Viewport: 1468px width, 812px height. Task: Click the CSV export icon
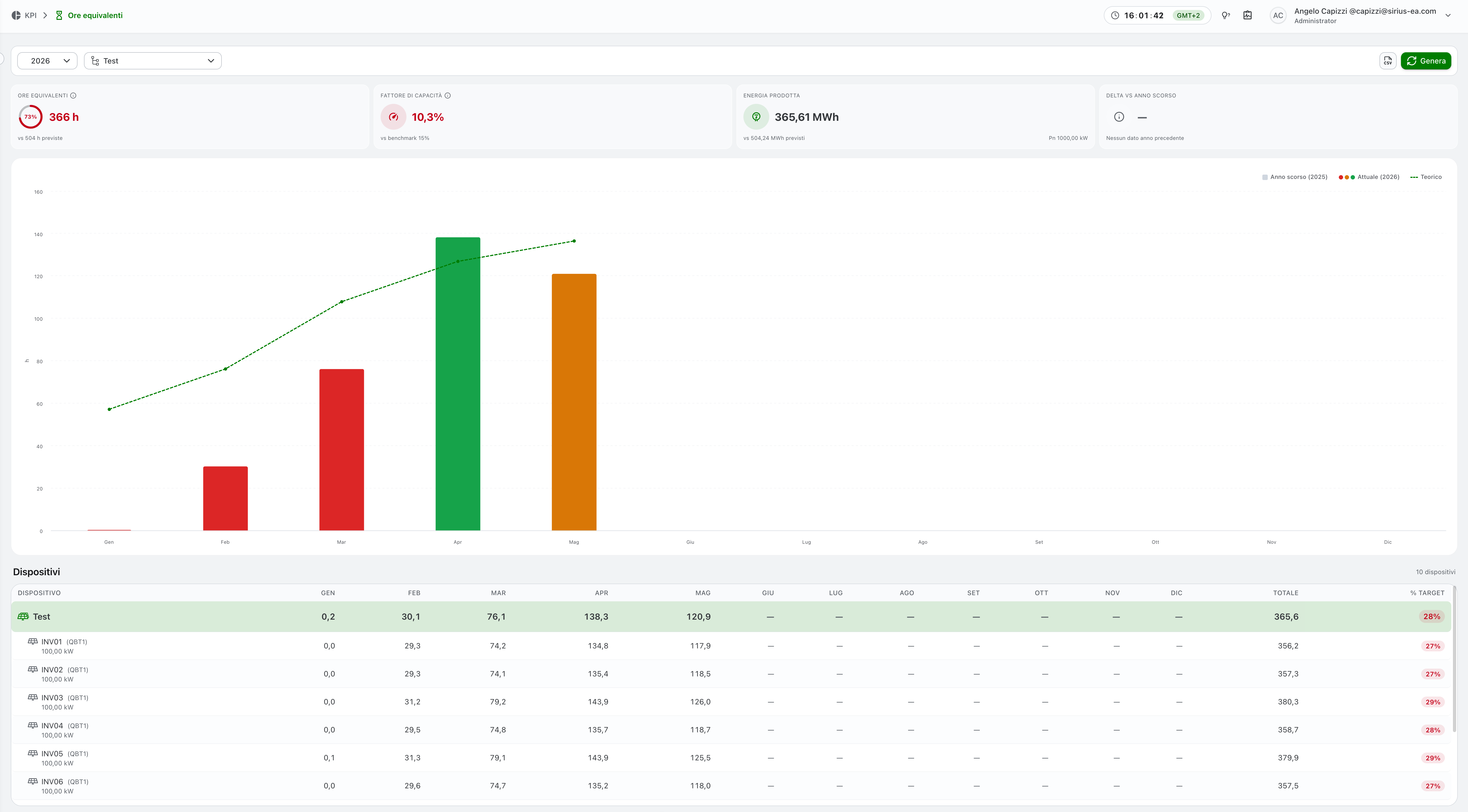click(x=1388, y=61)
